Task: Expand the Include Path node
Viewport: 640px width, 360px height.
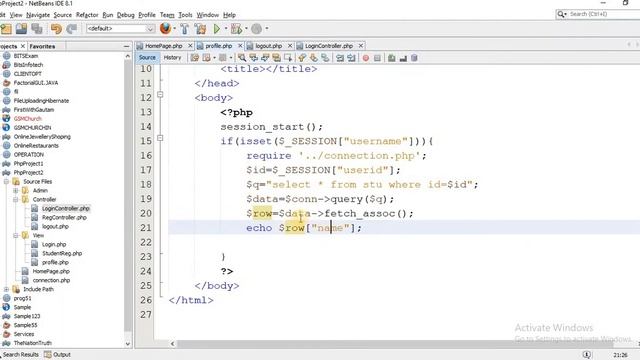Action: [6, 289]
